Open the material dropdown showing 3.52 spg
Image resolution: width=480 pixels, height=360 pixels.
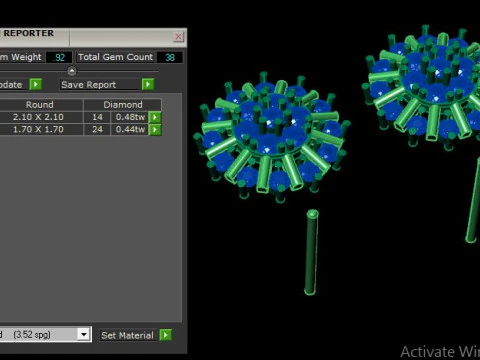[84, 334]
